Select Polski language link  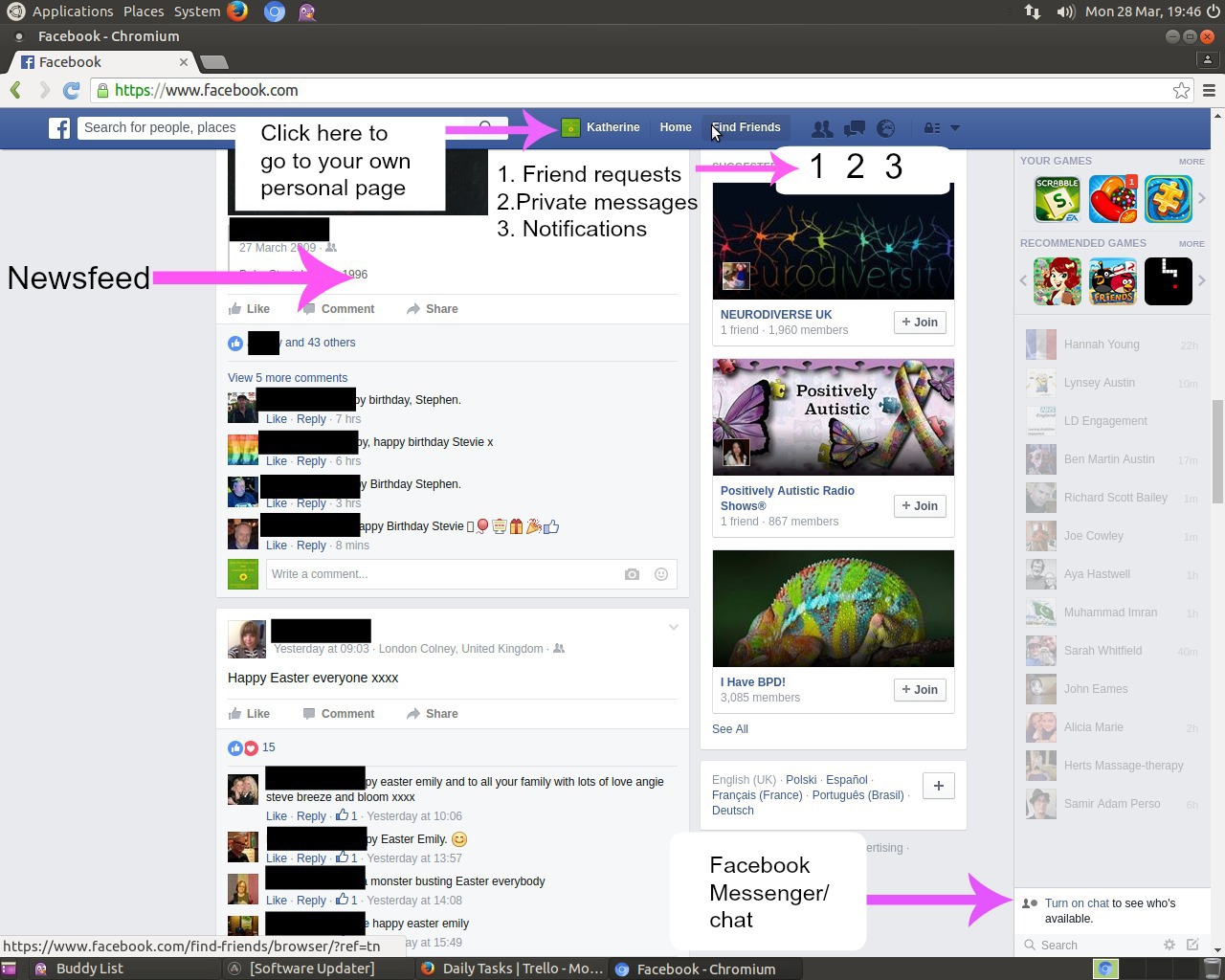[x=801, y=780]
